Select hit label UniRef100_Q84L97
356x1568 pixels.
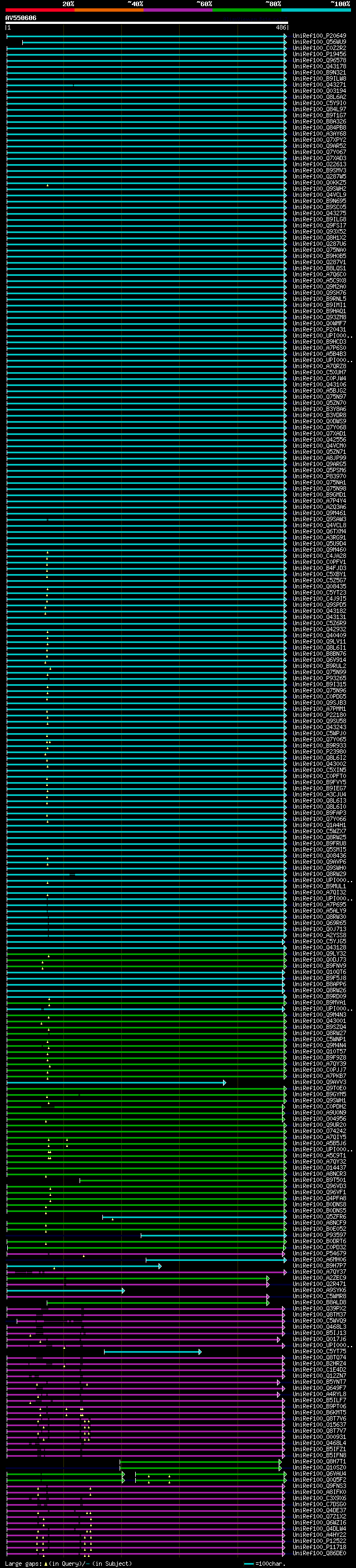(x=319, y=110)
